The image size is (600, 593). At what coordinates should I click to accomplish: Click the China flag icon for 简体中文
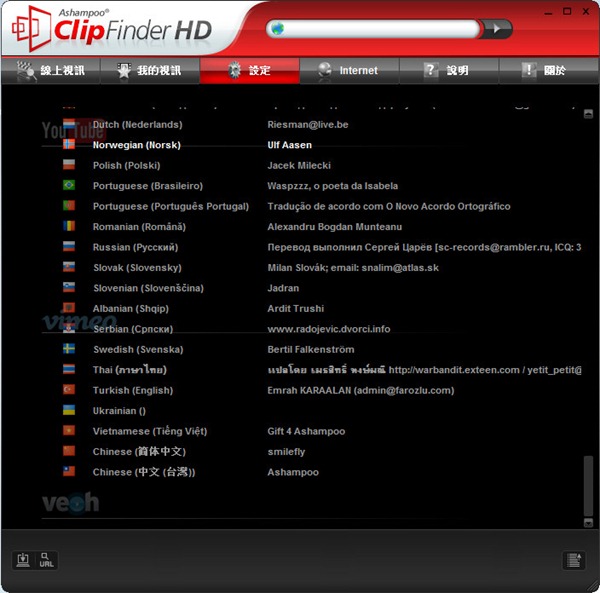(x=69, y=451)
